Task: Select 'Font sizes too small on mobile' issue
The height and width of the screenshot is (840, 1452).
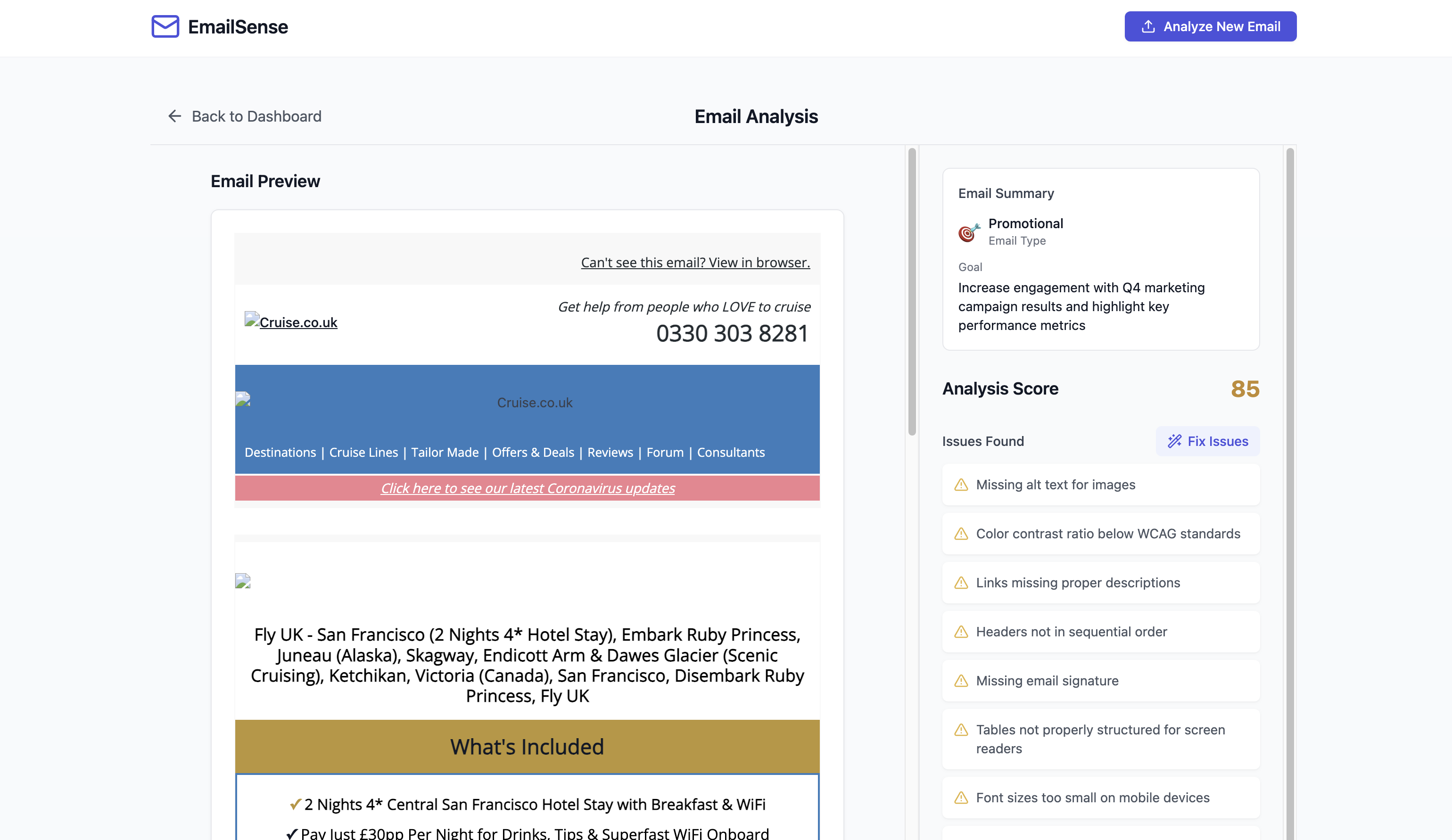Action: click(x=1100, y=798)
